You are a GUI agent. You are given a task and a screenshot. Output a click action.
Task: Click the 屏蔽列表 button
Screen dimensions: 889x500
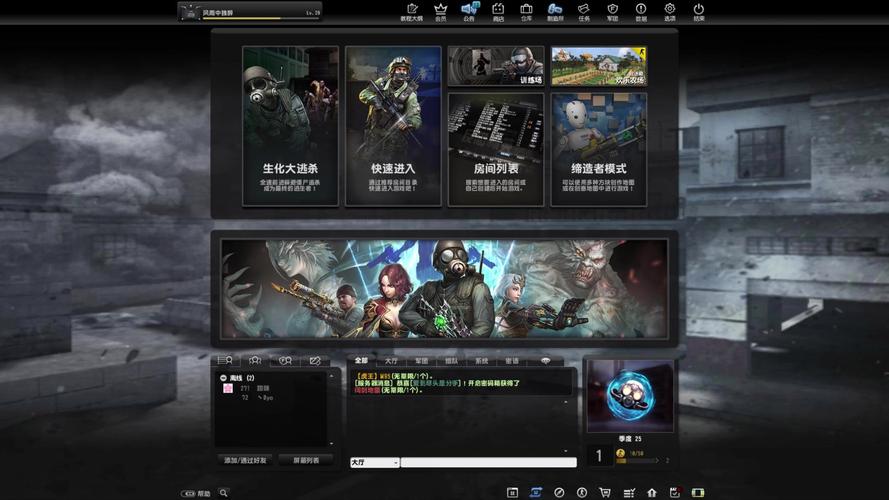[306, 460]
